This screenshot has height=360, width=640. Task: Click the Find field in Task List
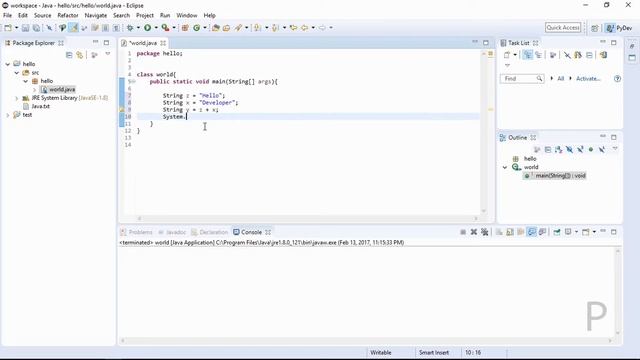522,78
